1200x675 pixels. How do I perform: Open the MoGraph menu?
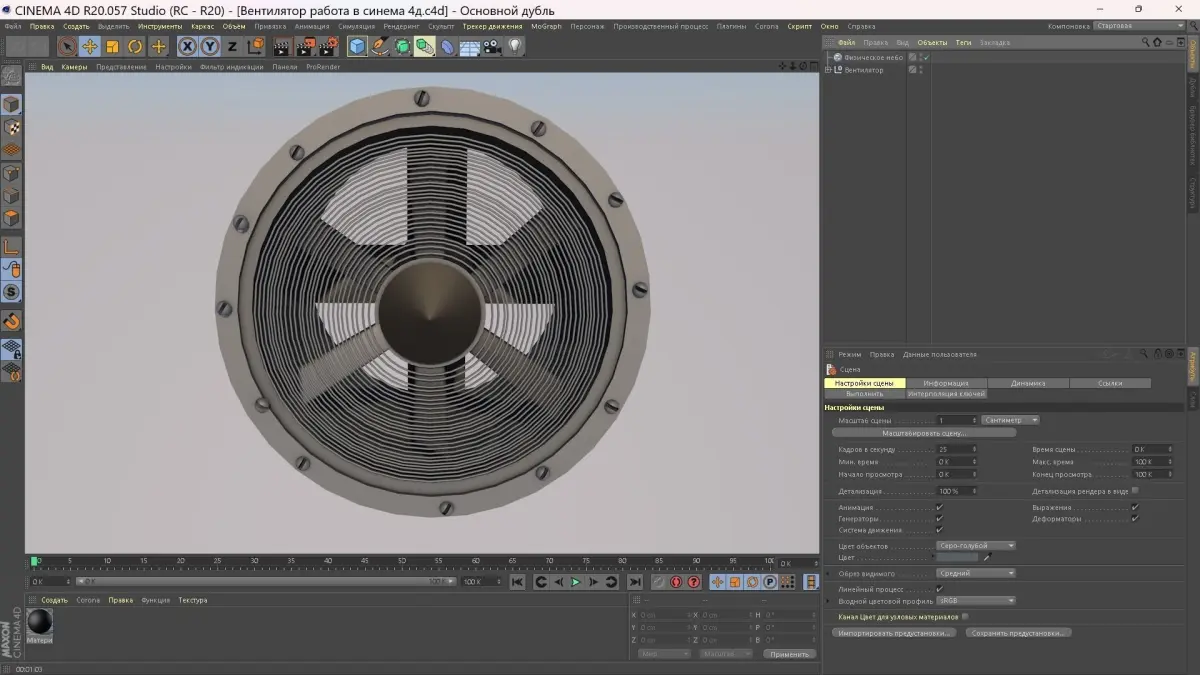pos(546,26)
